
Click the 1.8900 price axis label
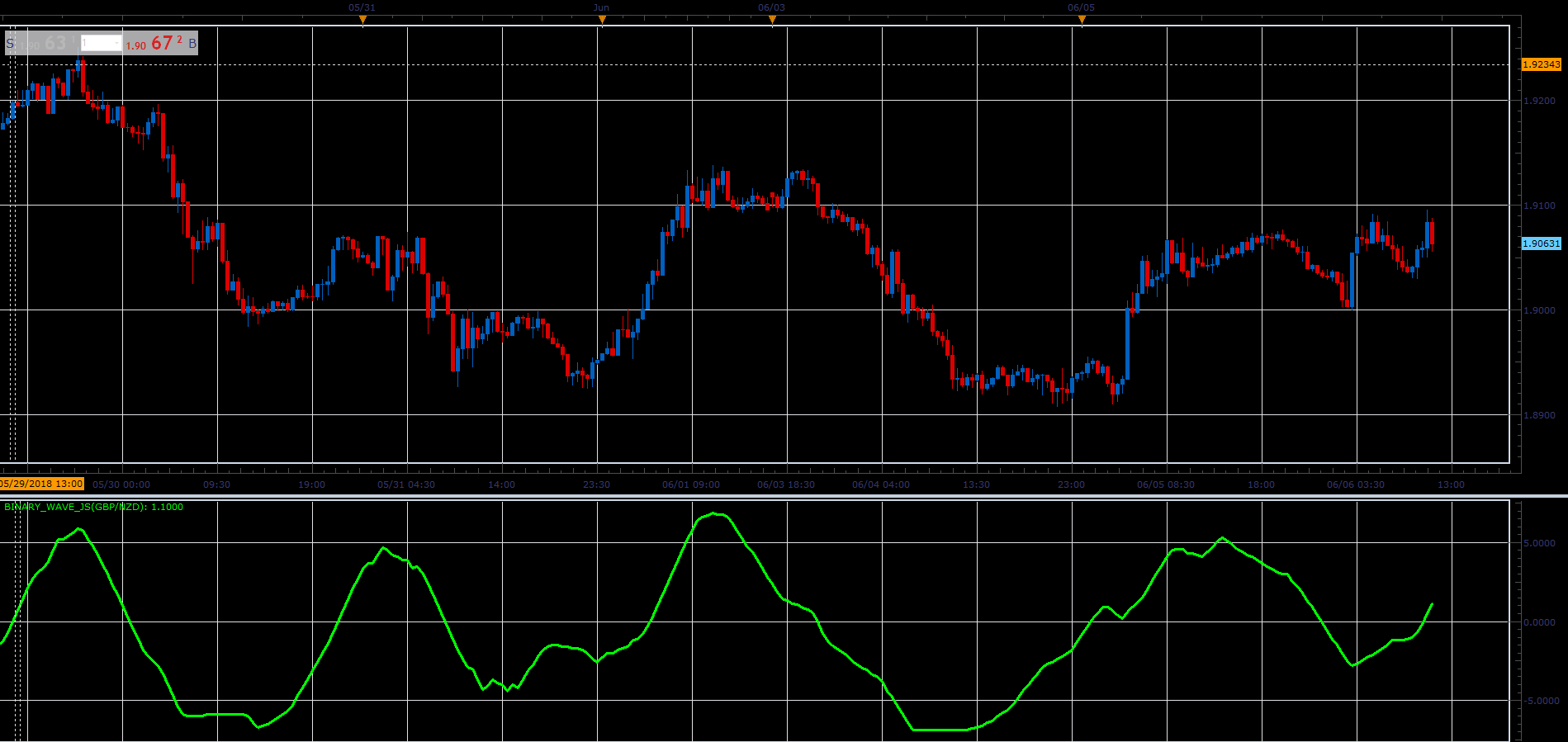tap(1539, 415)
